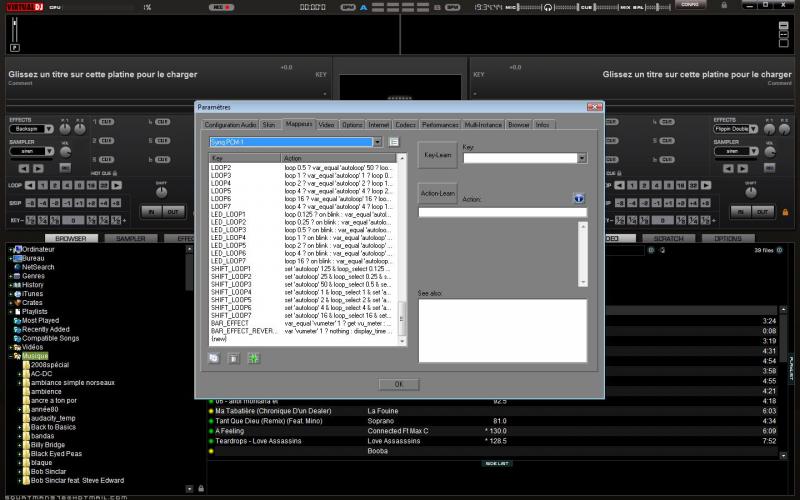Click the copy mapping icon below the key list
Viewport: 800px width, 500px height.
coord(214,358)
